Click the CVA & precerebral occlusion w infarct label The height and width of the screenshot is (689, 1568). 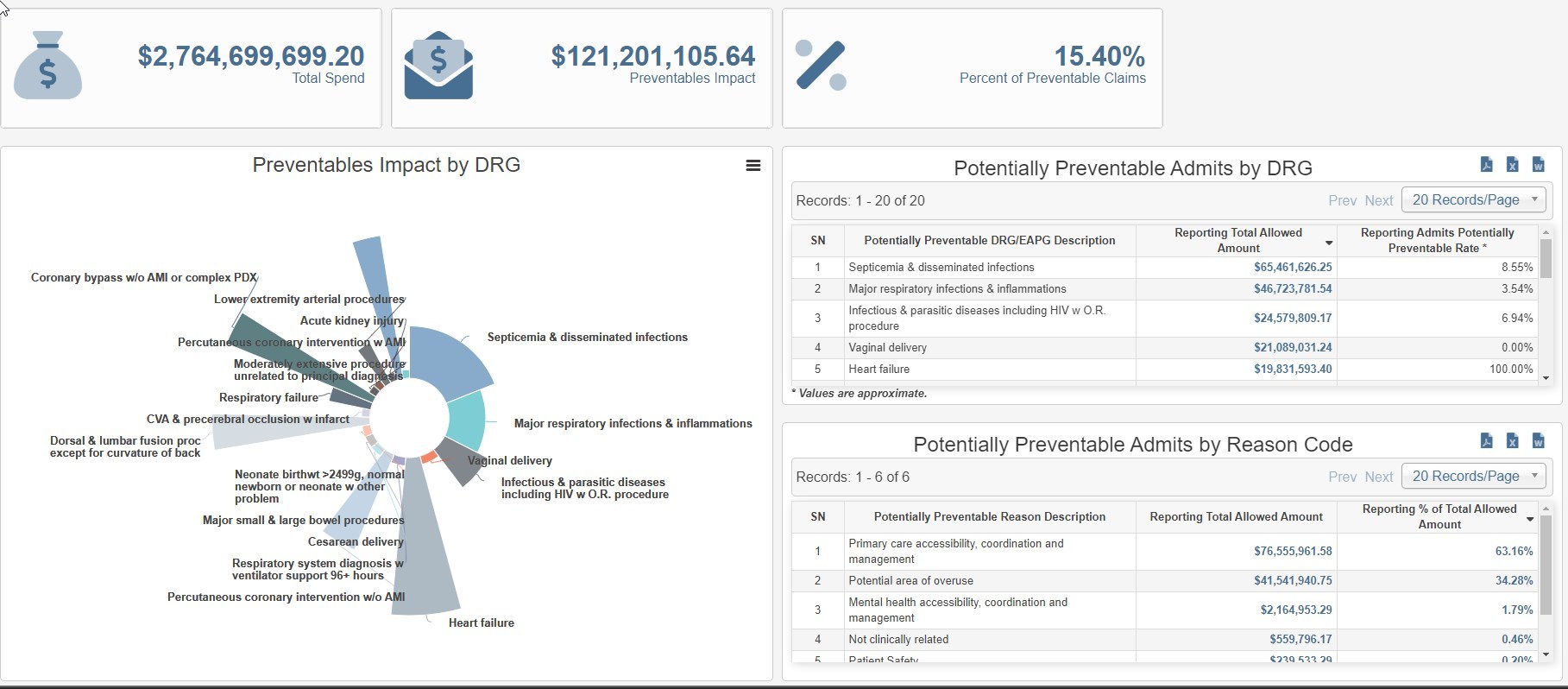coord(248,420)
